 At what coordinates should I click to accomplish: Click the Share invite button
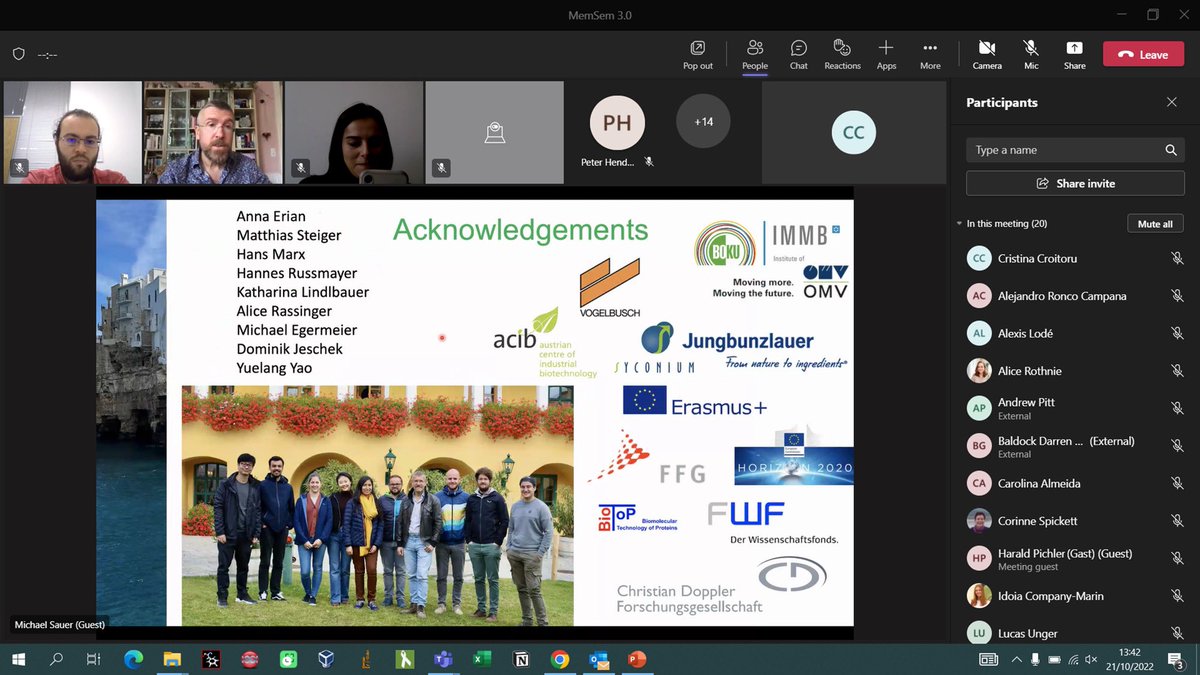tap(1075, 184)
